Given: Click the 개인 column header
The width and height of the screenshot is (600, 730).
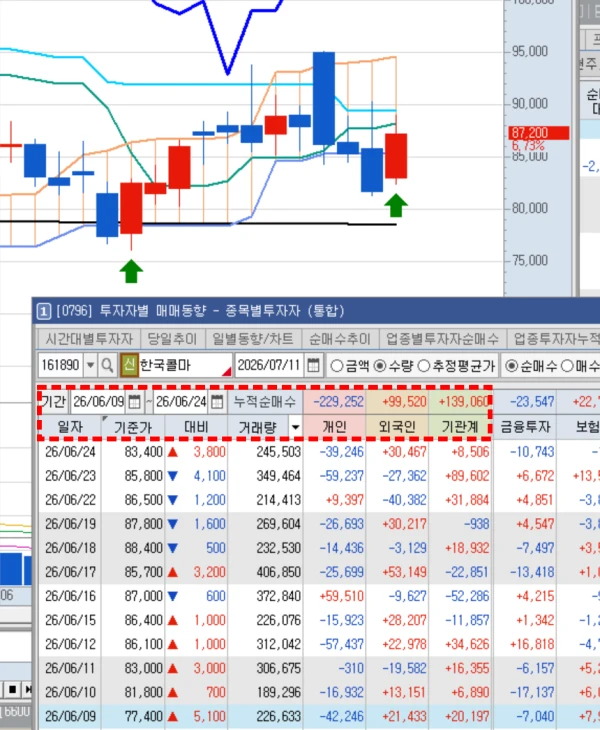Looking at the screenshot, I should coord(334,427).
